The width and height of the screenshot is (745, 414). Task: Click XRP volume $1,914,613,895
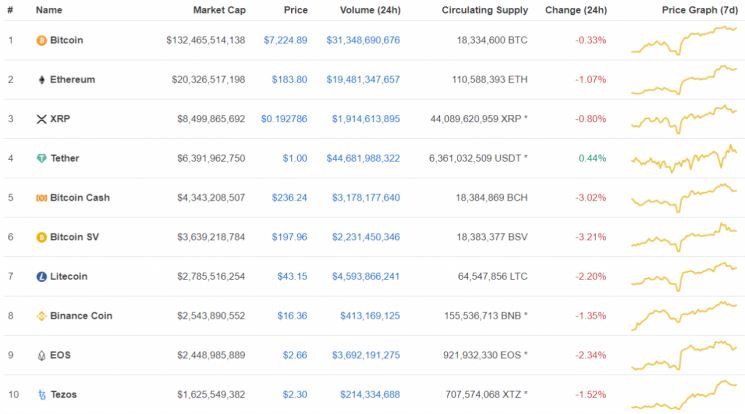click(366, 119)
